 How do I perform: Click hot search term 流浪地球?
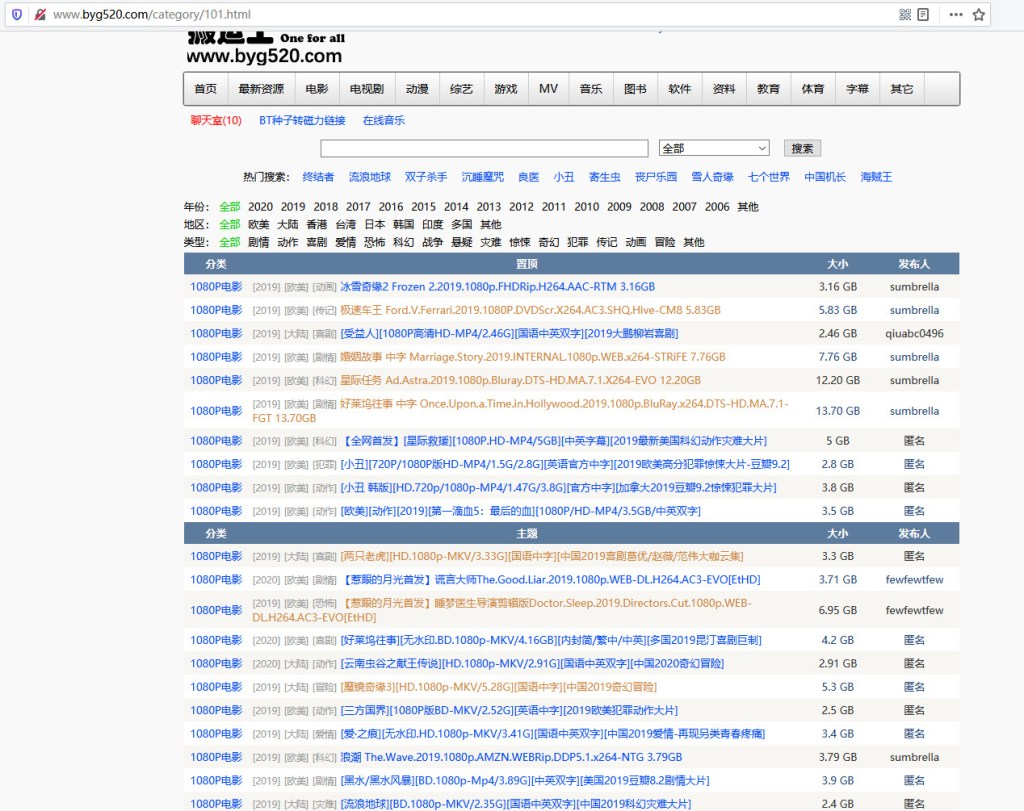[x=369, y=177]
